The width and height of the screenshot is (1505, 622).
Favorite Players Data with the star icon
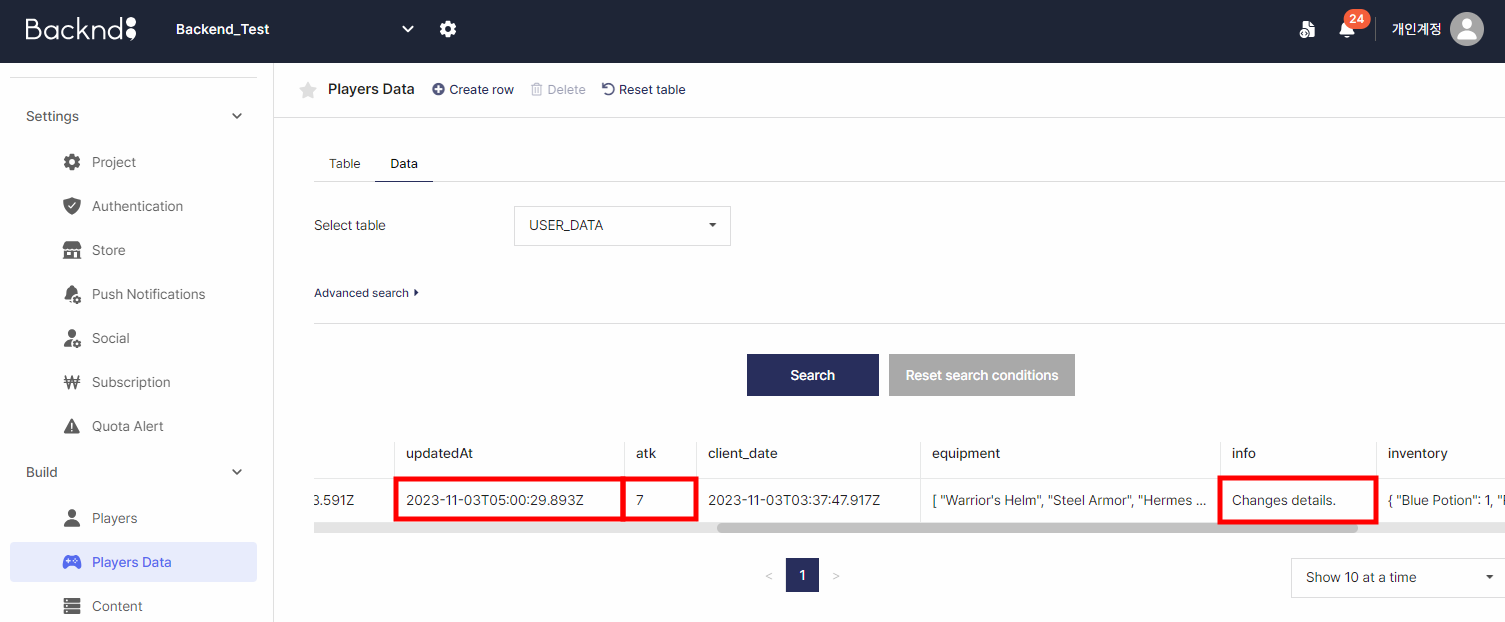pyautogui.click(x=308, y=90)
